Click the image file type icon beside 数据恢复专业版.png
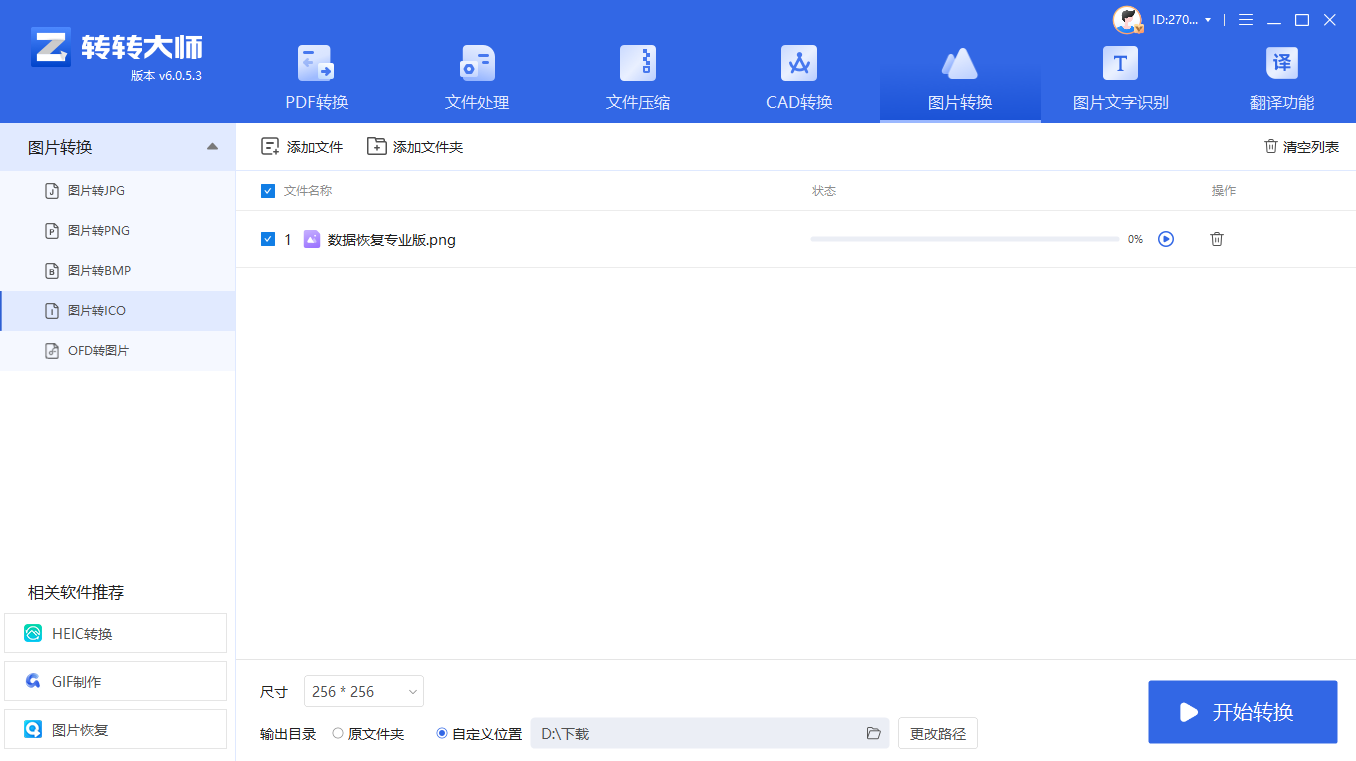Screen dimensions: 1356x761 pos(312,239)
